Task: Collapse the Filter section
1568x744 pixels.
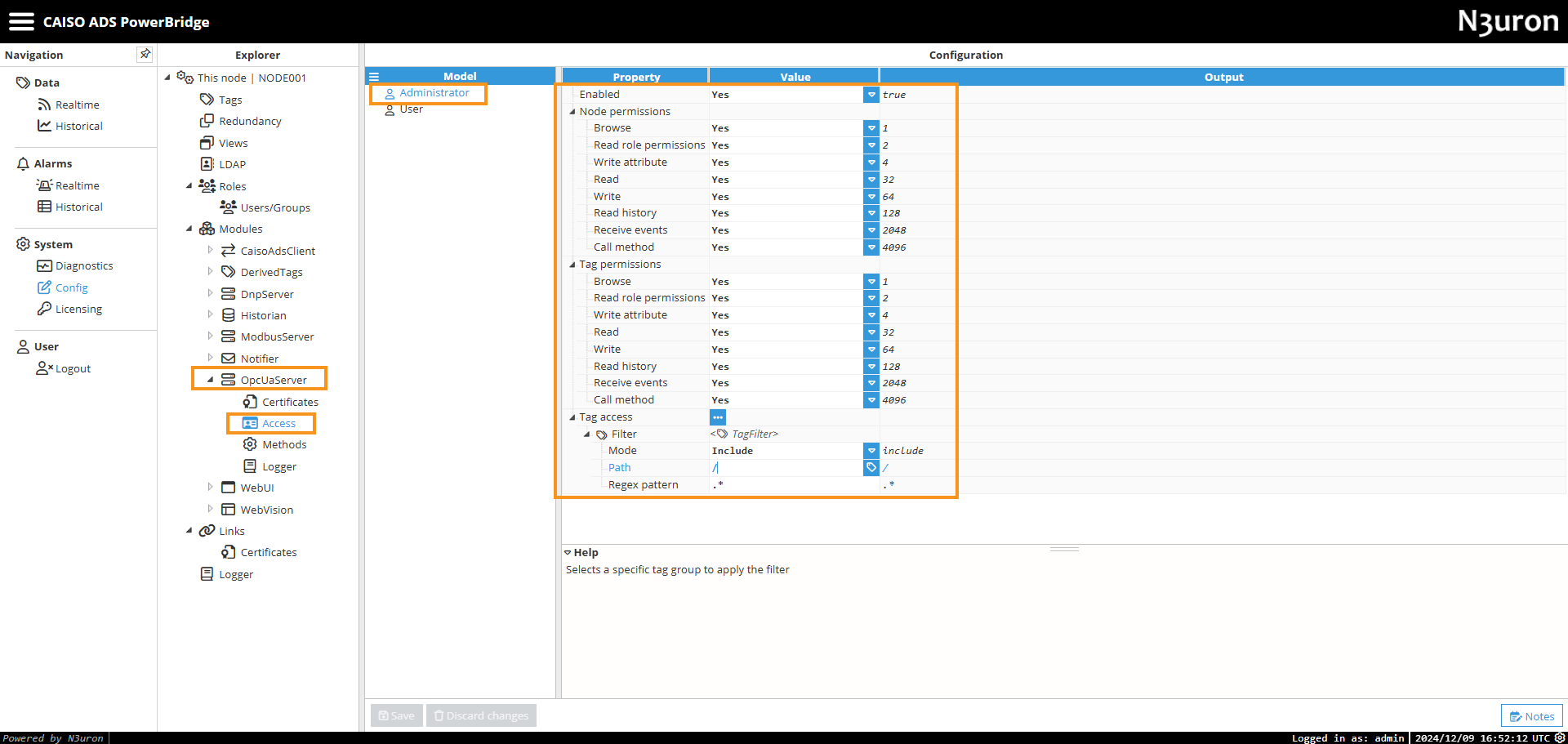Action: pos(587,434)
